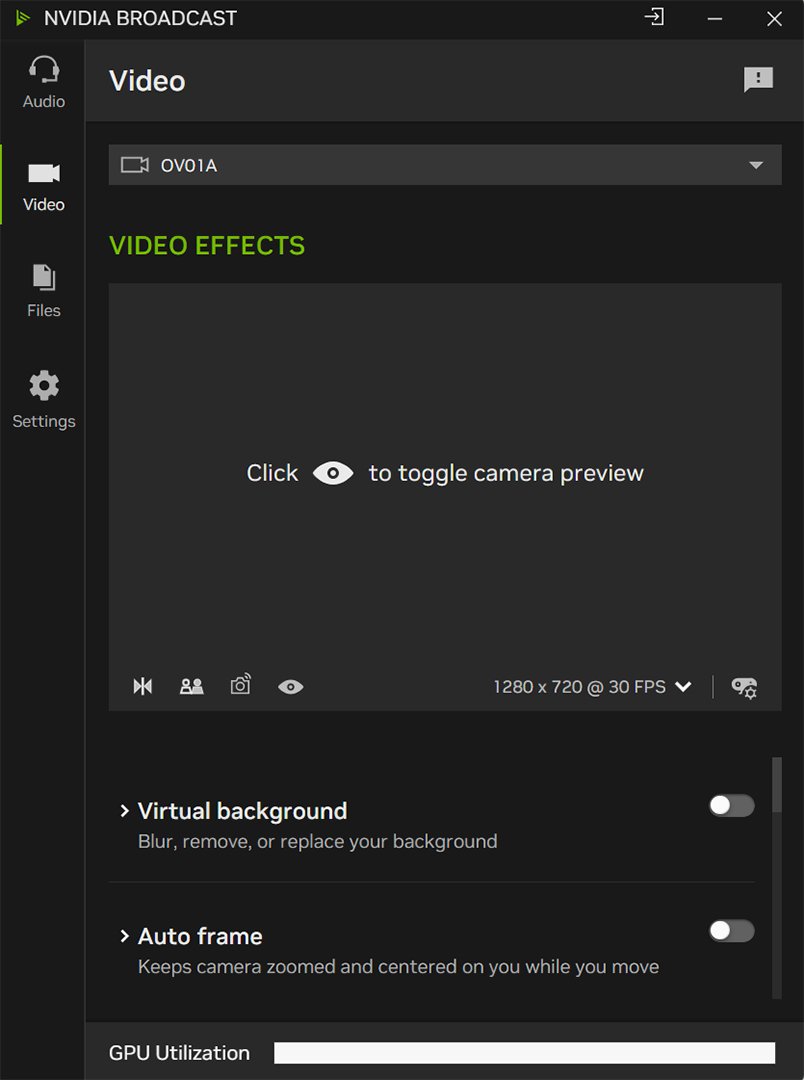Click 'Keeps camera zoomed and centered' description

pos(398,966)
